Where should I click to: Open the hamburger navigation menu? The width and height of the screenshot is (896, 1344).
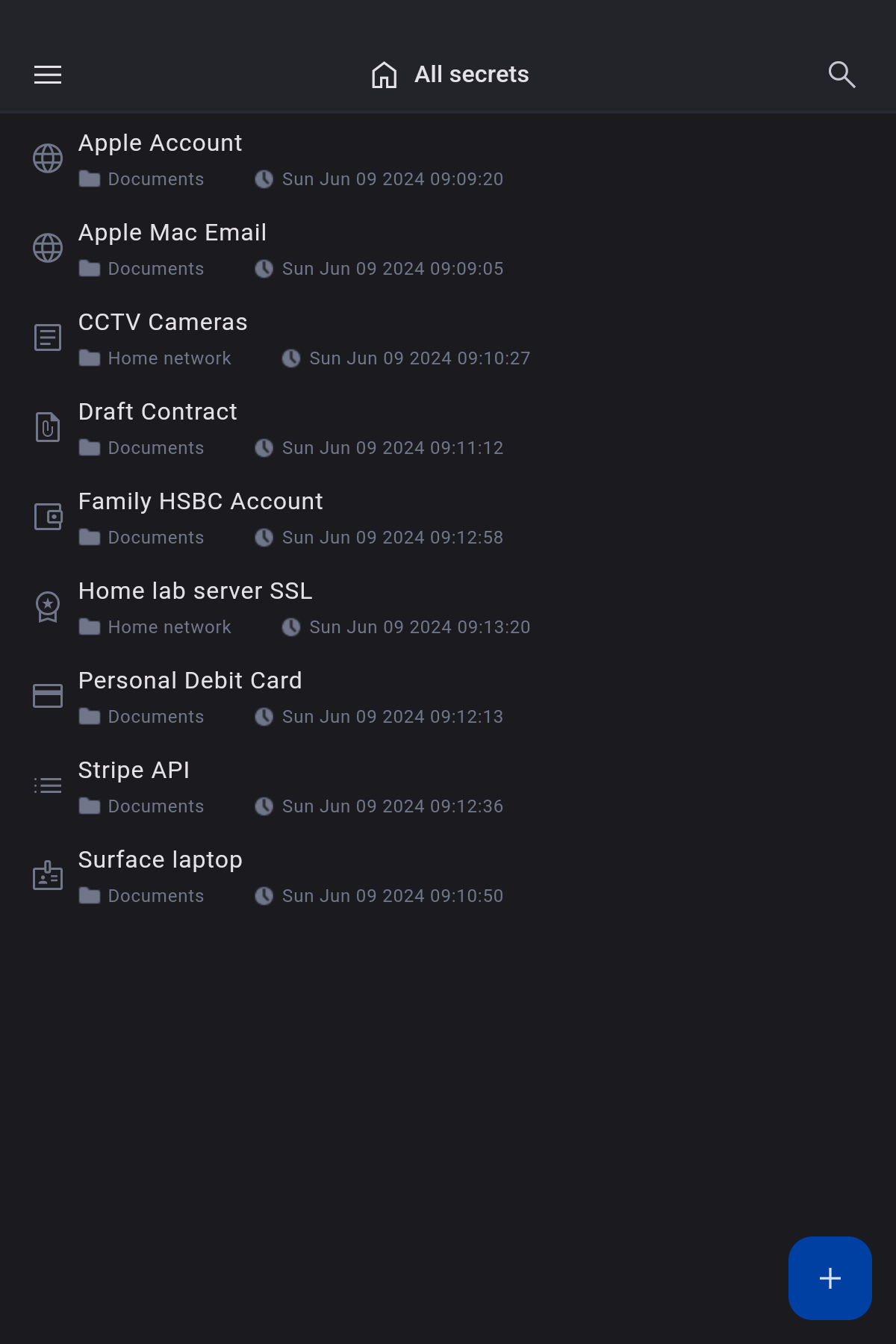[48, 75]
